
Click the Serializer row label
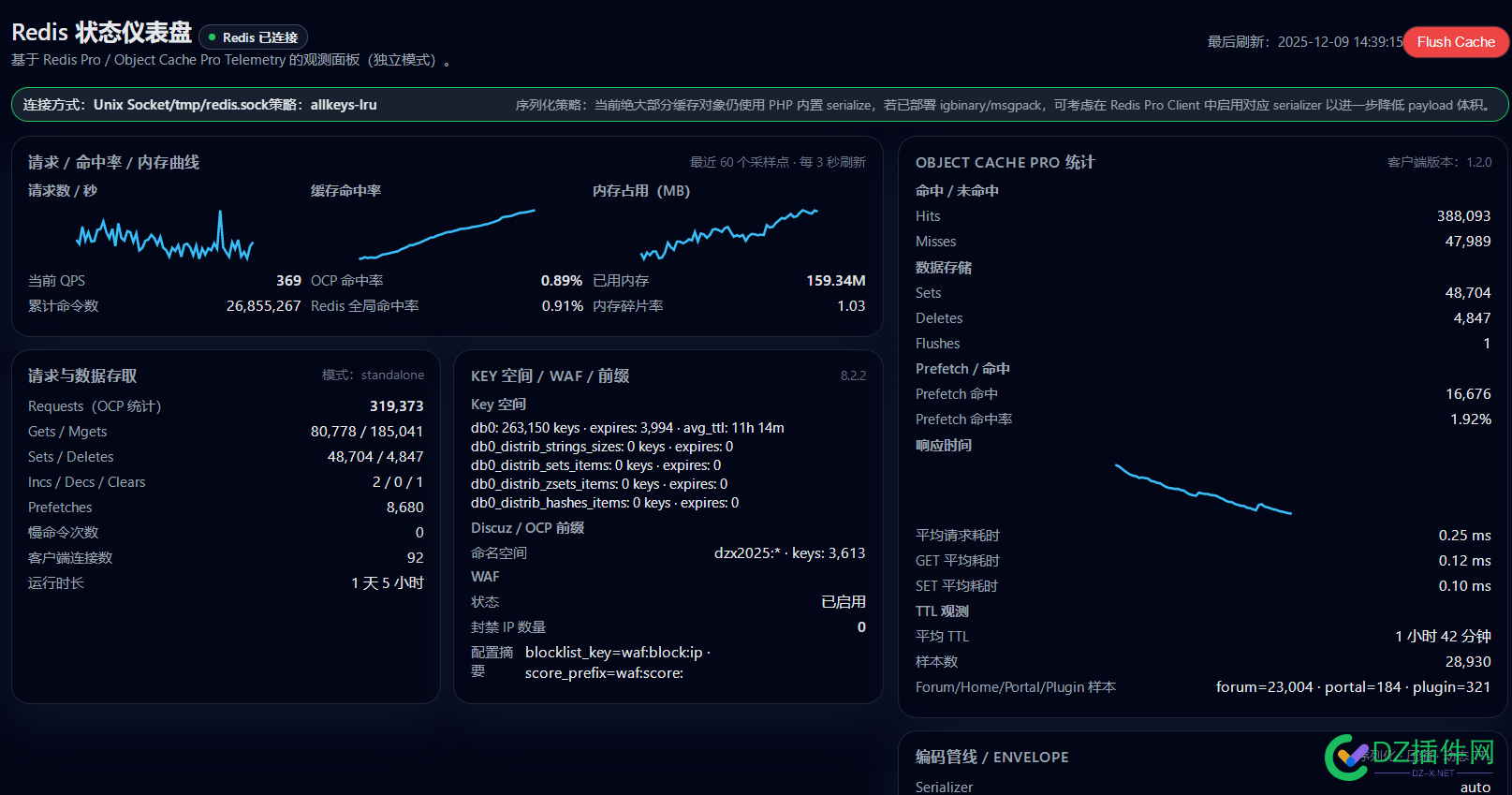pos(944,787)
